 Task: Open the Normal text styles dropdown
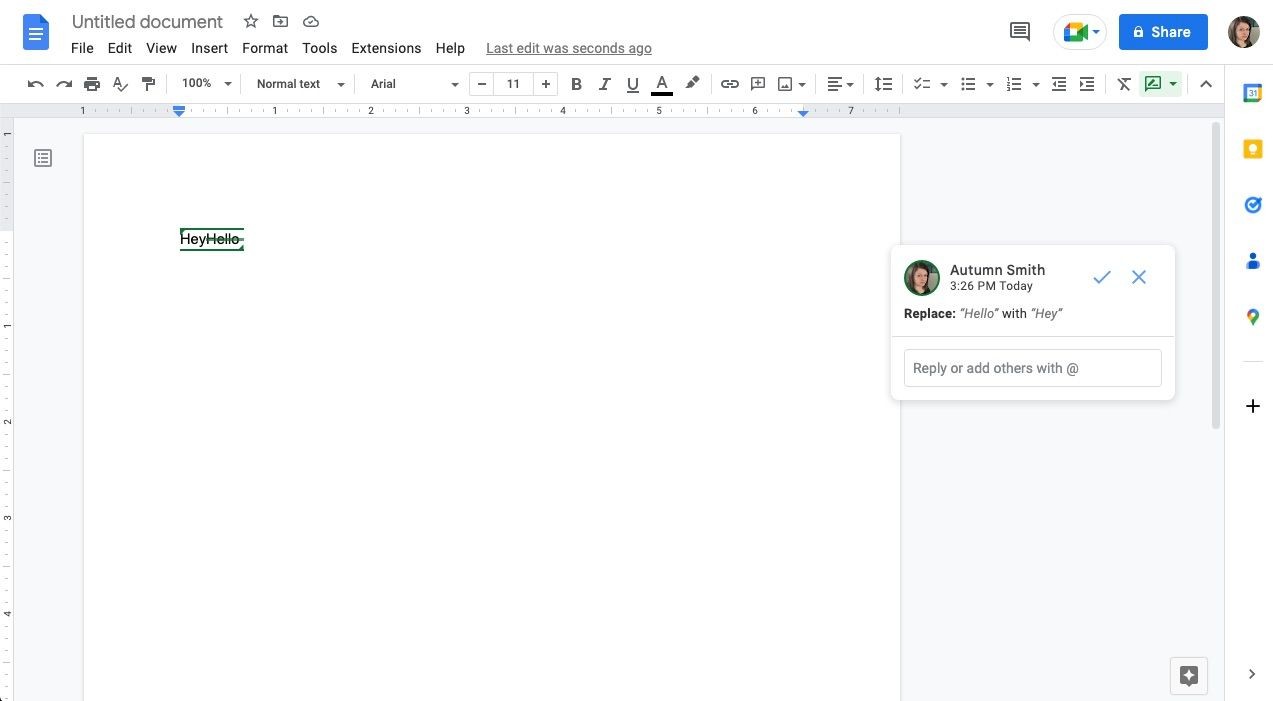(300, 84)
